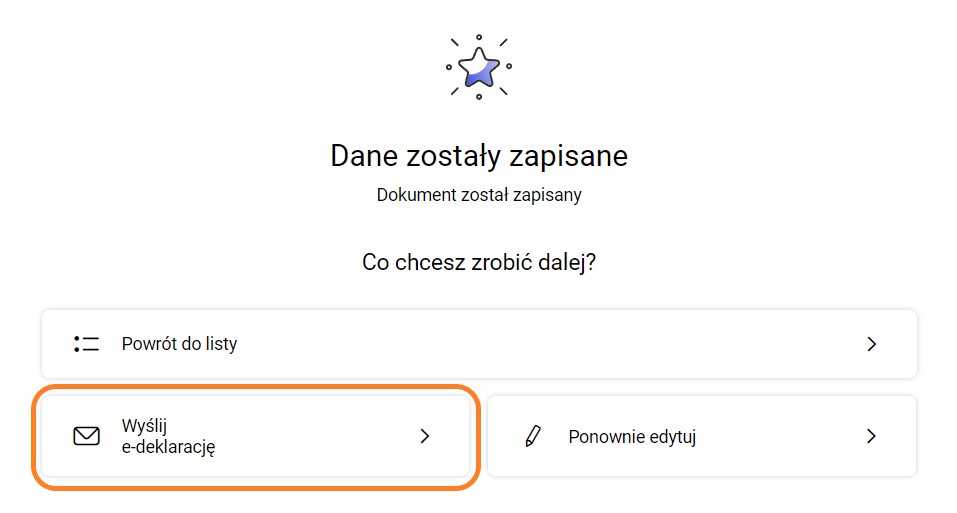The width and height of the screenshot is (957, 513).
Task: Click the sparkle rays around the star
Action: coord(503,43)
